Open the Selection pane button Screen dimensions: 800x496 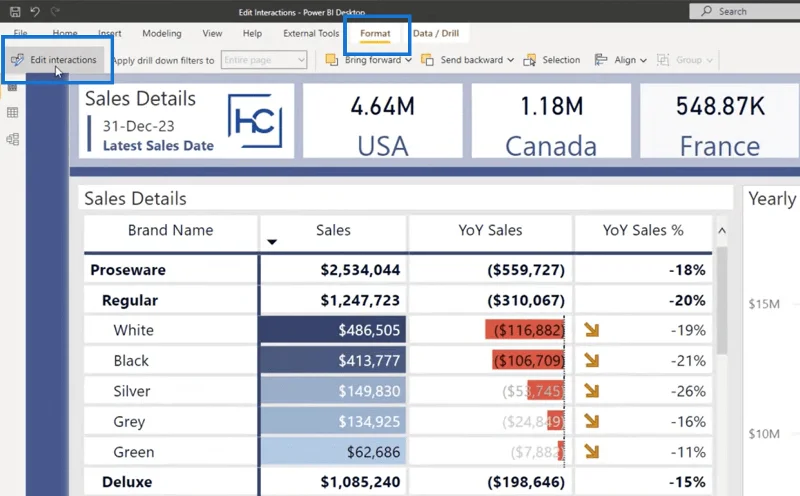click(552, 60)
